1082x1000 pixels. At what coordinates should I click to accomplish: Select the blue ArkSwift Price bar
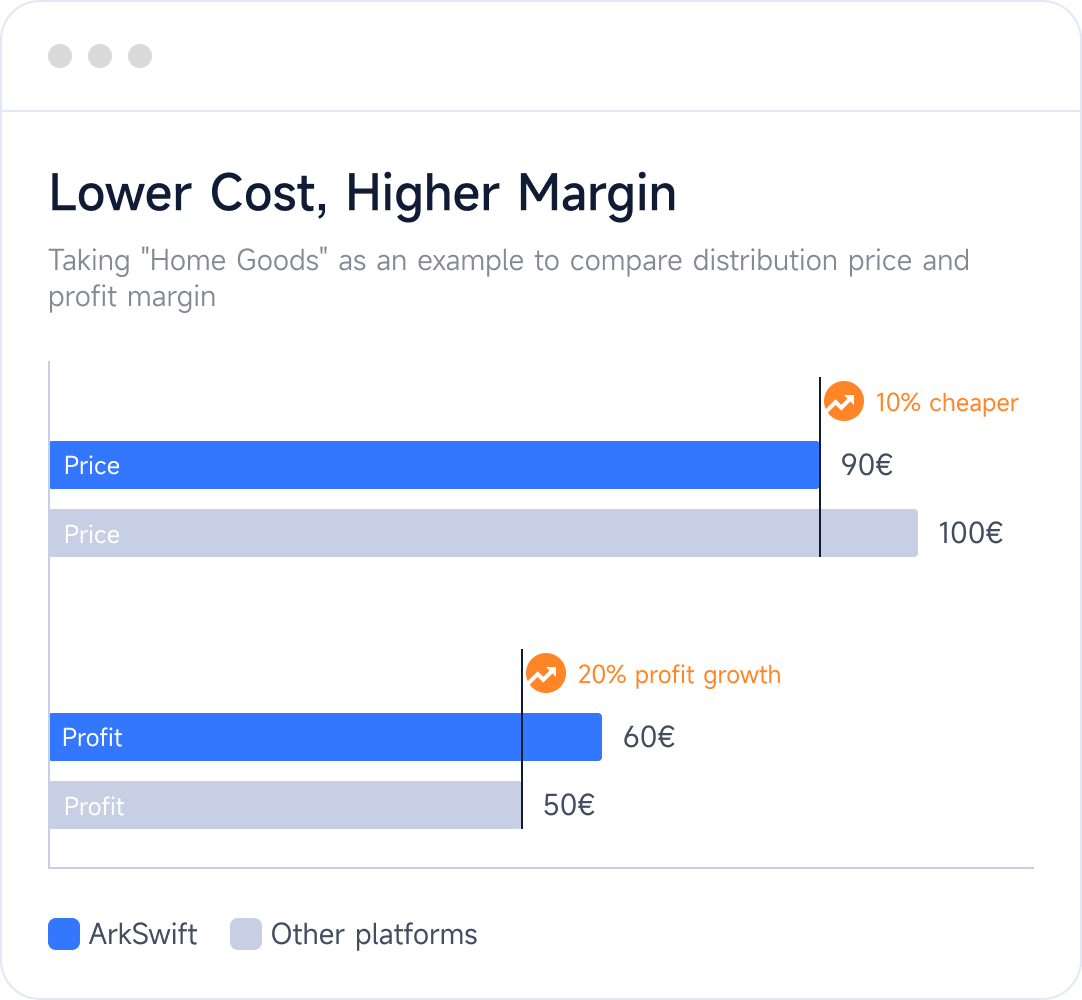point(434,465)
